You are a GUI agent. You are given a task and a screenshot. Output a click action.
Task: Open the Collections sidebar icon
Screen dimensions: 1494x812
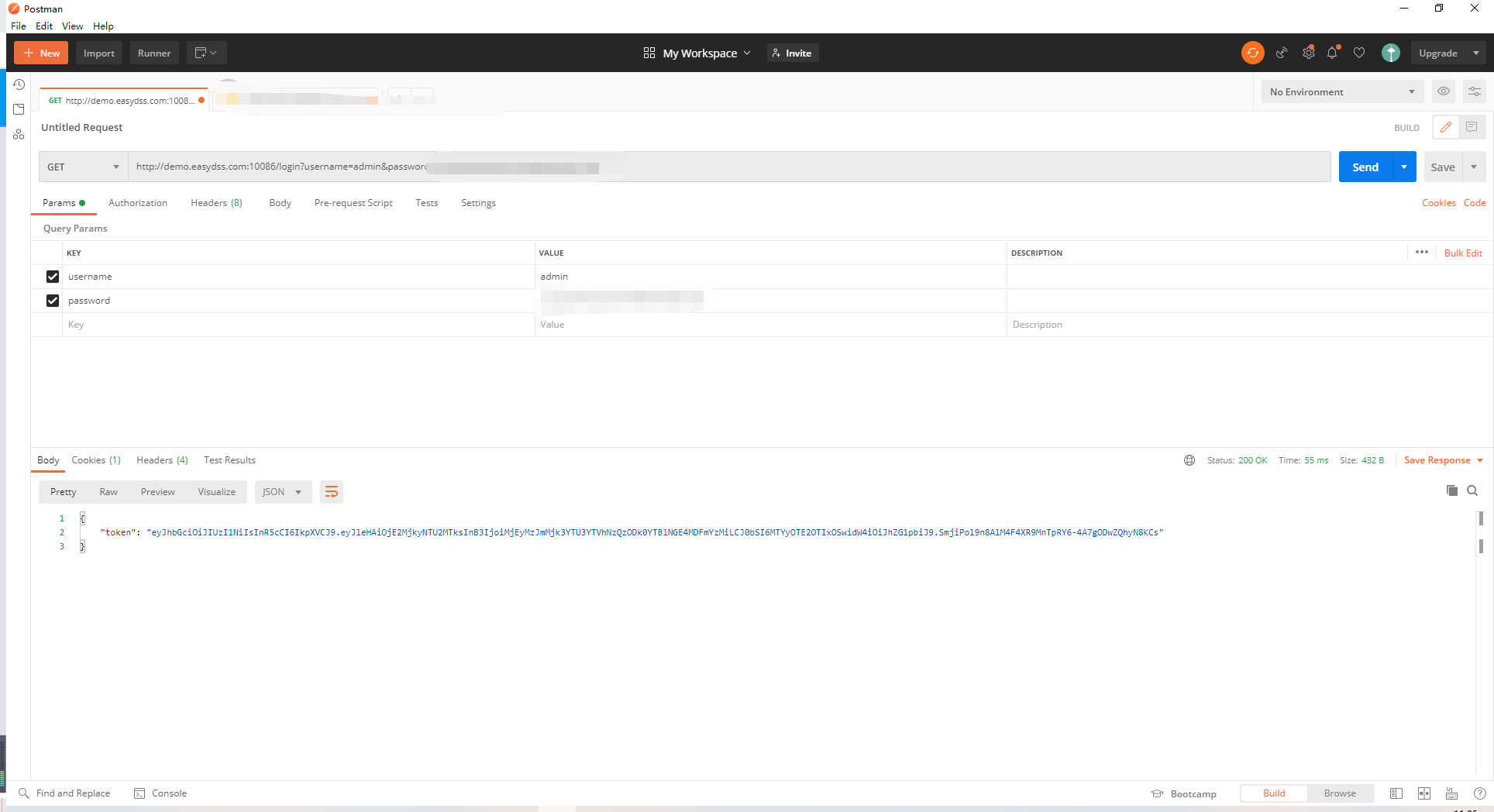[x=19, y=109]
